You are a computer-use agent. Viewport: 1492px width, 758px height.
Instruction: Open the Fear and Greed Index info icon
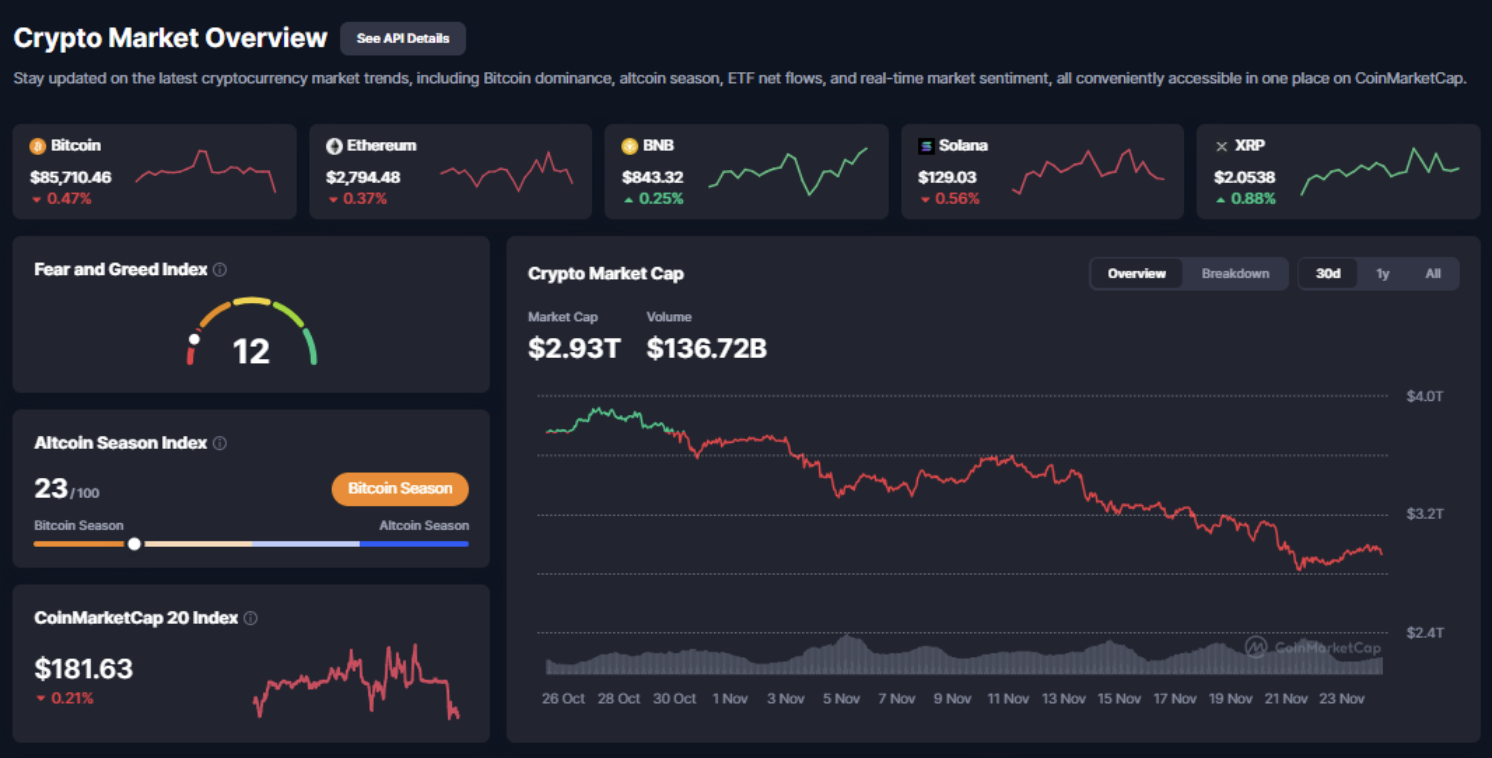220,269
